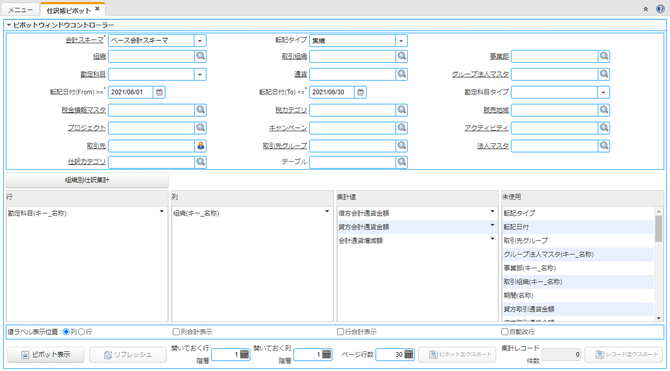Follow the 会計スキーマ label link
Viewport: 670px width, 371px height.
(84, 40)
